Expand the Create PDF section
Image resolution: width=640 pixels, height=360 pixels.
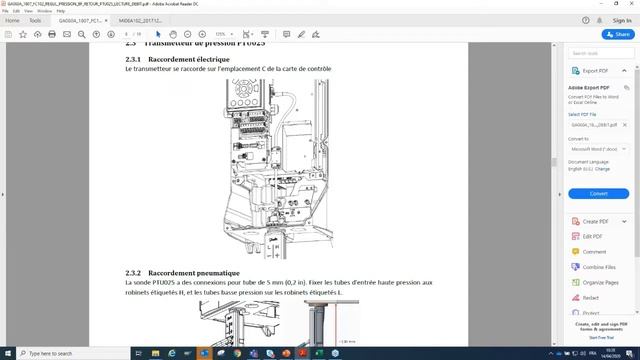[624, 222]
